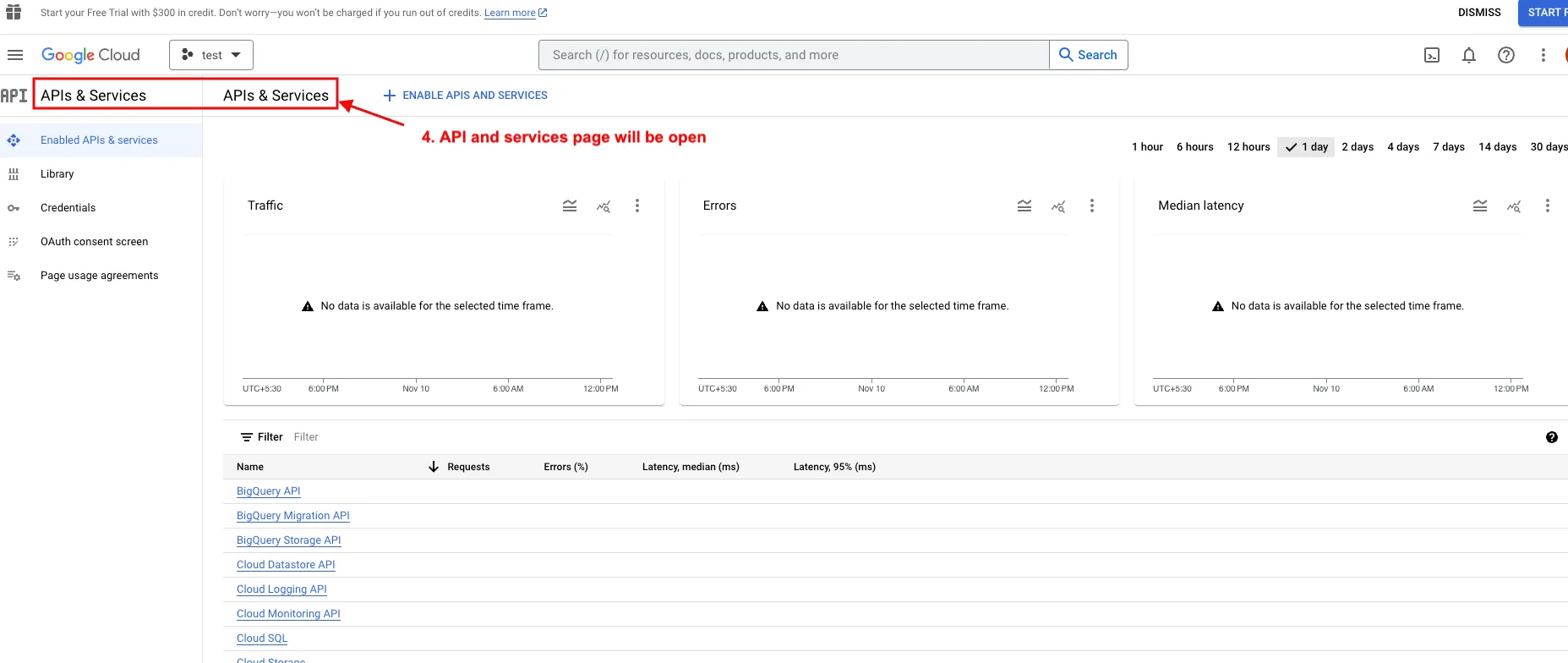Image resolution: width=1568 pixels, height=663 pixels.
Task: Open OAuth consent screen in sidebar
Action: pyautogui.click(x=94, y=242)
